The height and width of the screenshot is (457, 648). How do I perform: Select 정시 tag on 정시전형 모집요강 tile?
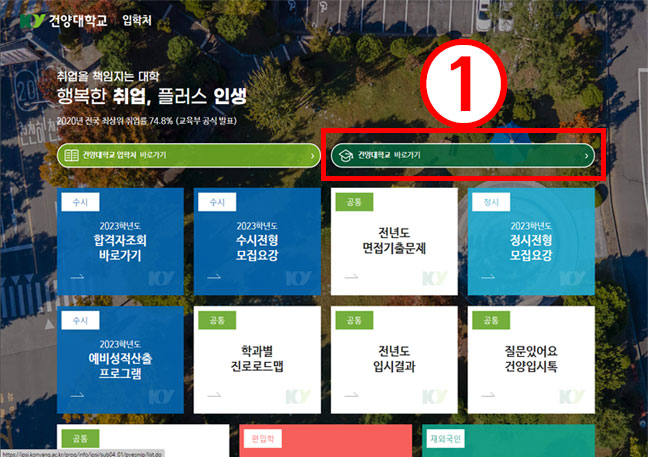[x=490, y=202]
